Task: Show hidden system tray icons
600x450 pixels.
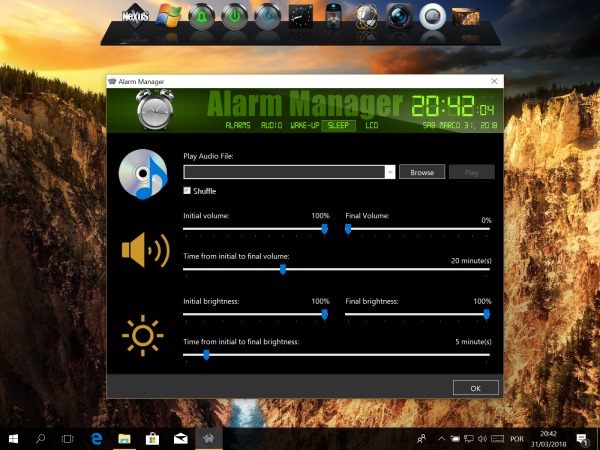Action: (x=439, y=438)
